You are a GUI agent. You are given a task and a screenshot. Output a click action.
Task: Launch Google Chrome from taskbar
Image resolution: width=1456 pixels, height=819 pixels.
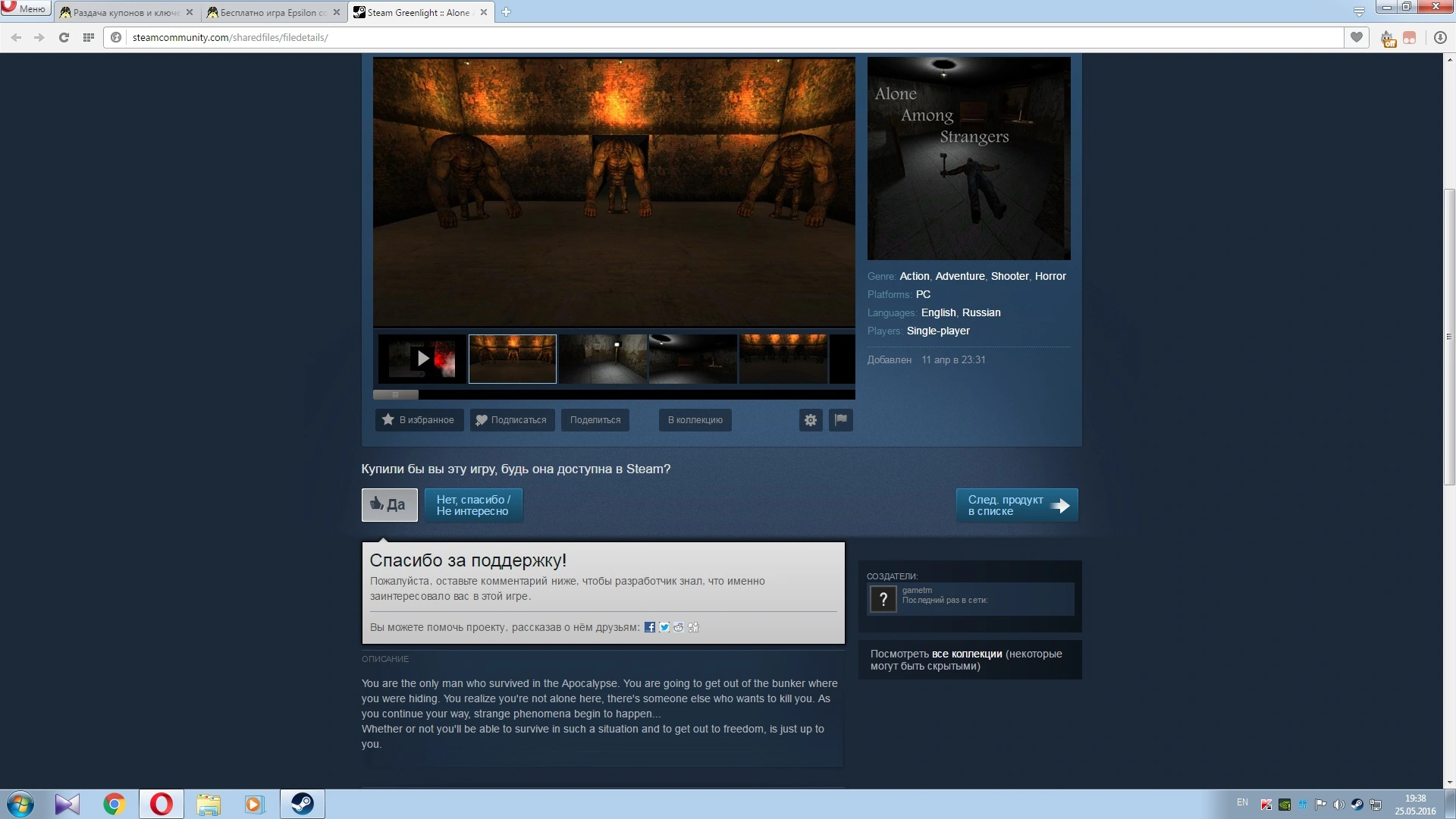(114, 804)
